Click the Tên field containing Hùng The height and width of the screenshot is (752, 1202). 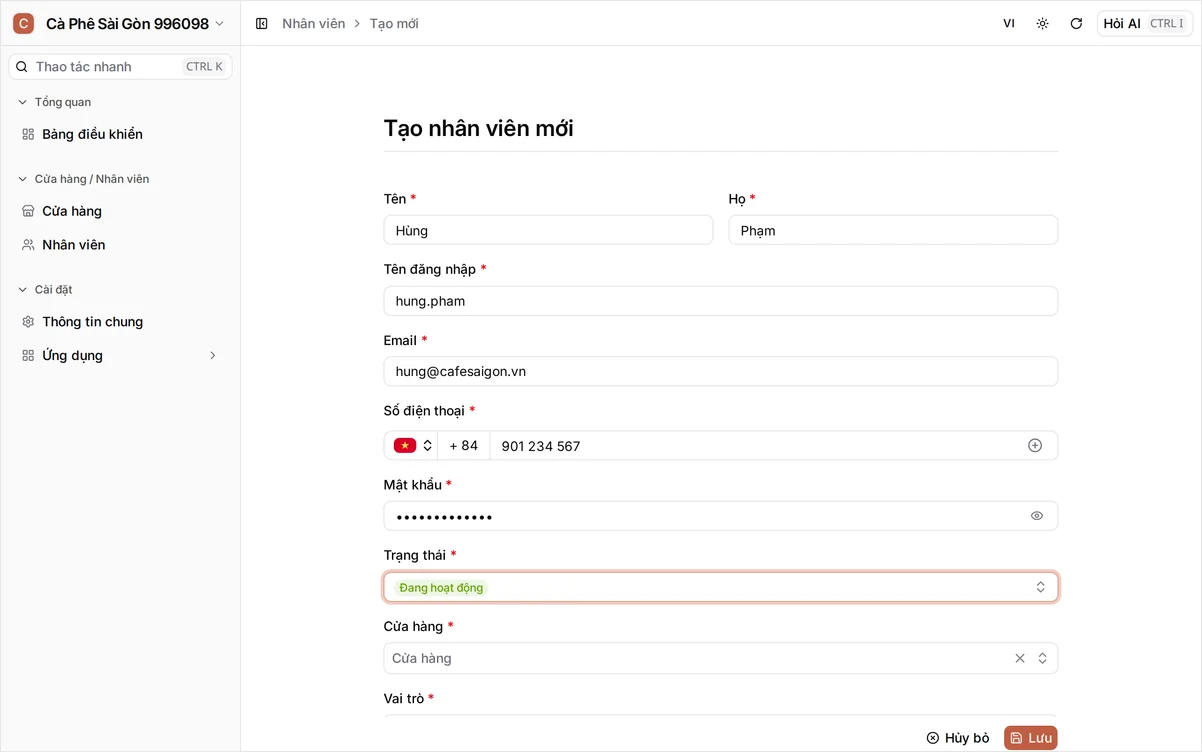tap(548, 230)
